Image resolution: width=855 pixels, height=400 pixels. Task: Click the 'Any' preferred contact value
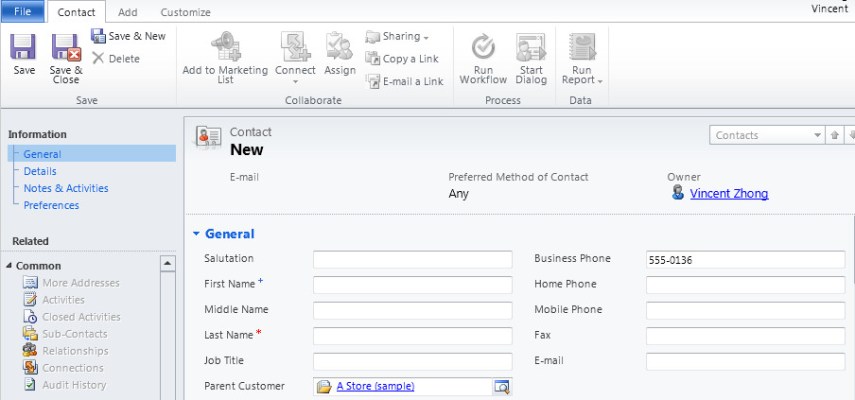pyautogui.click(x=458, y=193)
